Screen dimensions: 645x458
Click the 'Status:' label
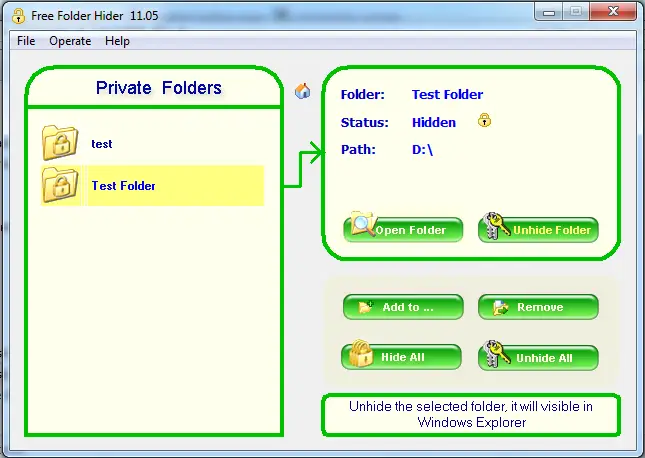point(364,123)
